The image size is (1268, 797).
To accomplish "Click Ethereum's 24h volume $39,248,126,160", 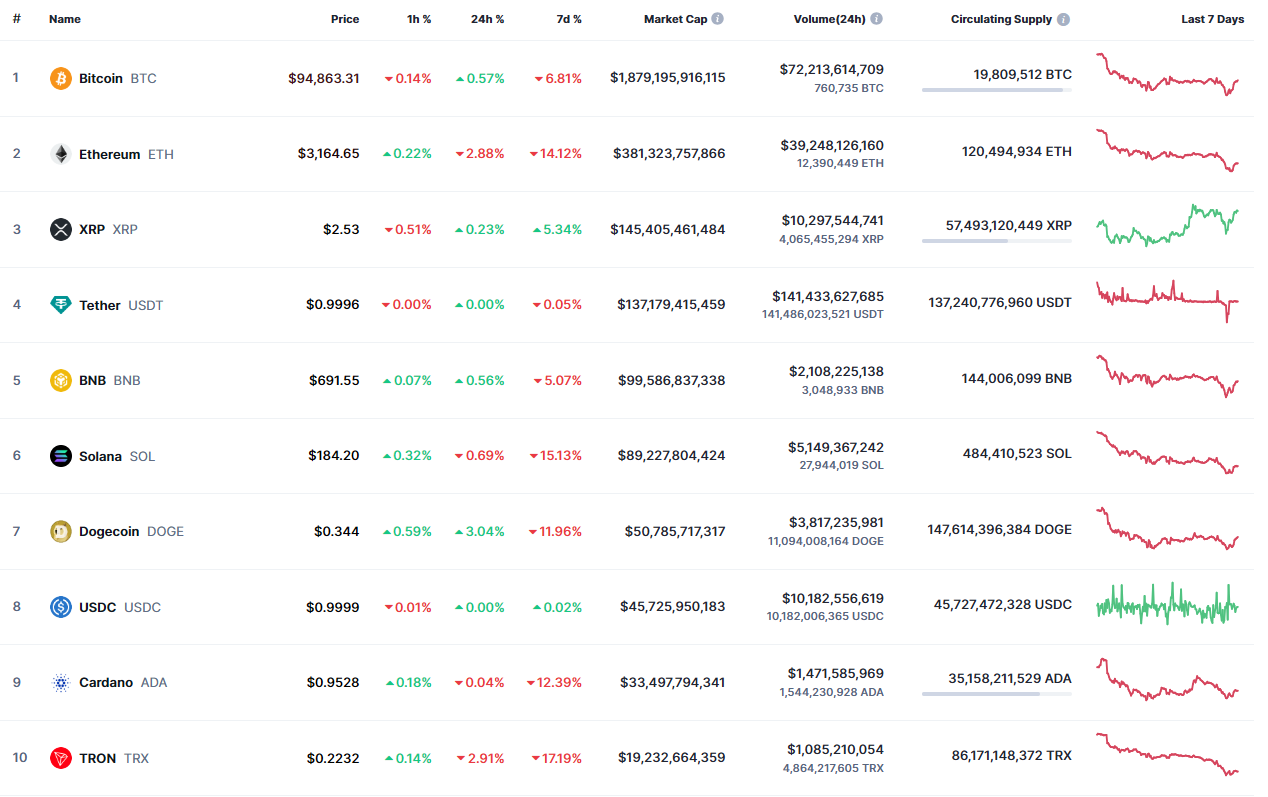I will click(x=832, y=145).
